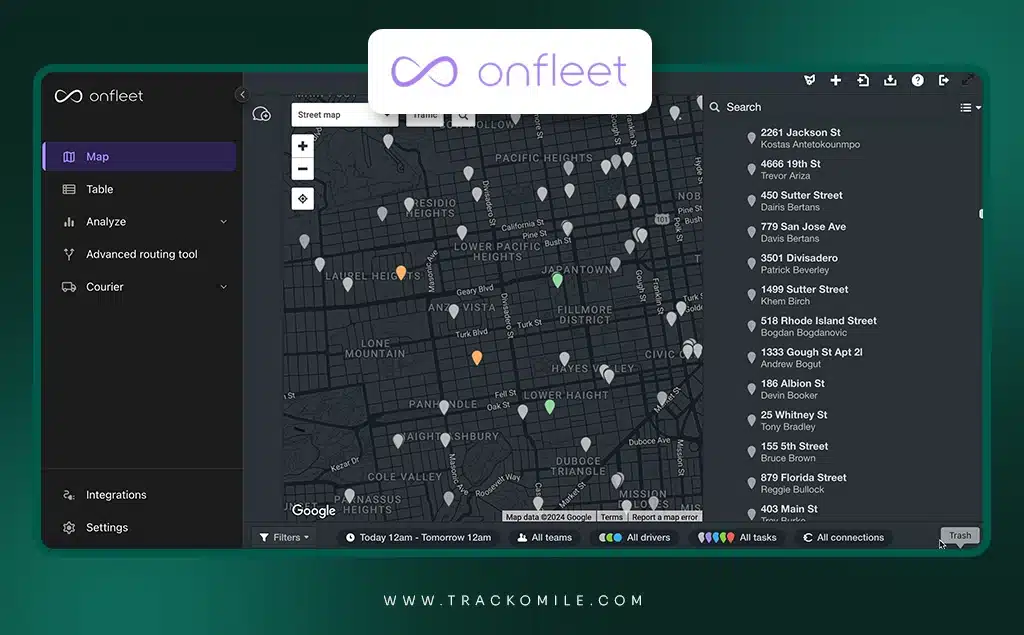This screenshot has height=635, width=1024.
Task: Click the fox mascot icon in top toolbar
Action: pos(809,80)
